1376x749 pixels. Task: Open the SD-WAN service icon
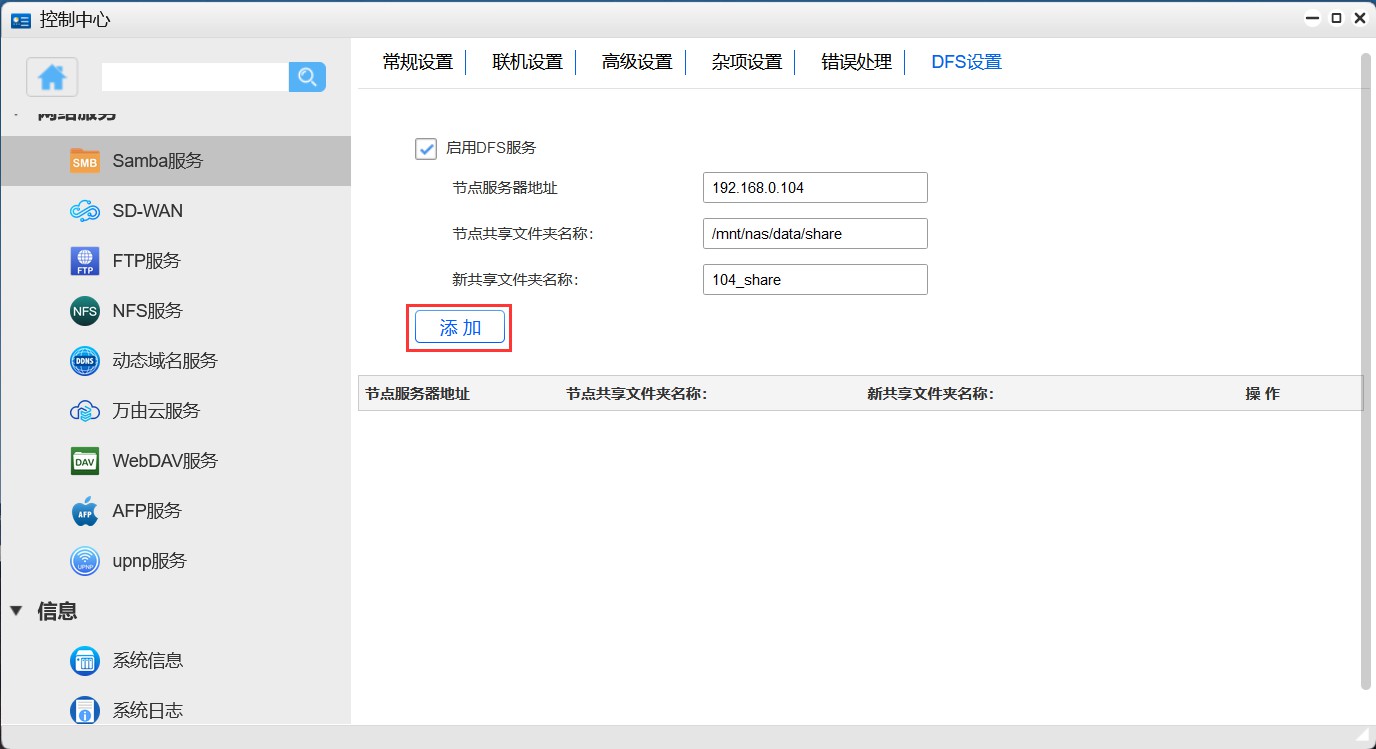point(85,211)
